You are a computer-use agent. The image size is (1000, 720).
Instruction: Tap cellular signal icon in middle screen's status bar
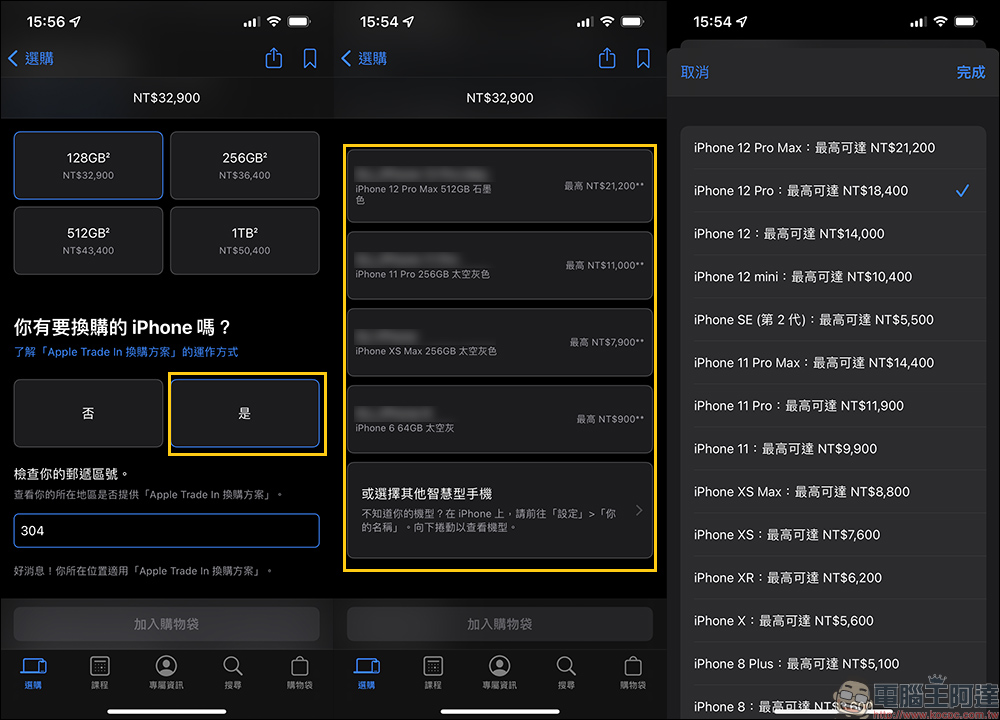(x=585, y=22)
